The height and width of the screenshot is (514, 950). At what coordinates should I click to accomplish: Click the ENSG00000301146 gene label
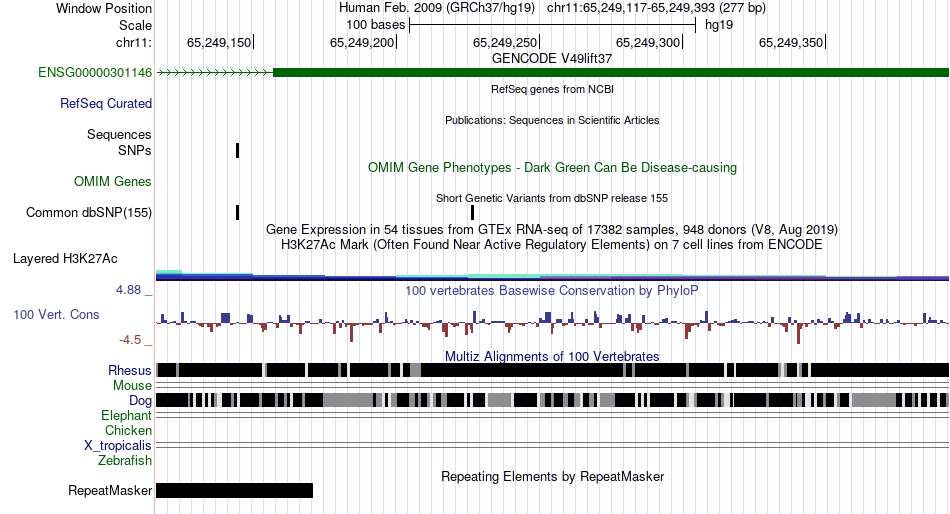click(95, 73)
